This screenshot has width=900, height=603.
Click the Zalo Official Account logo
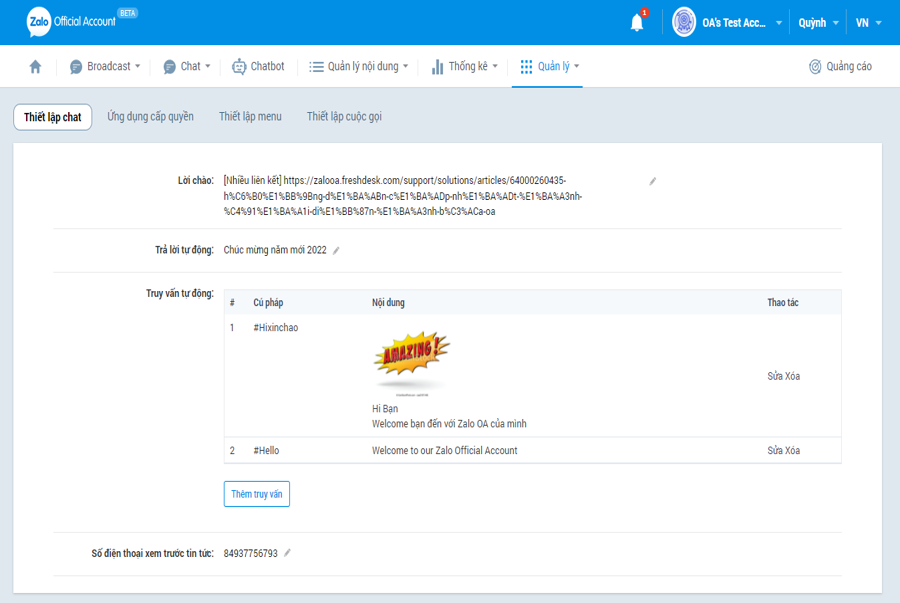point(70,21)
